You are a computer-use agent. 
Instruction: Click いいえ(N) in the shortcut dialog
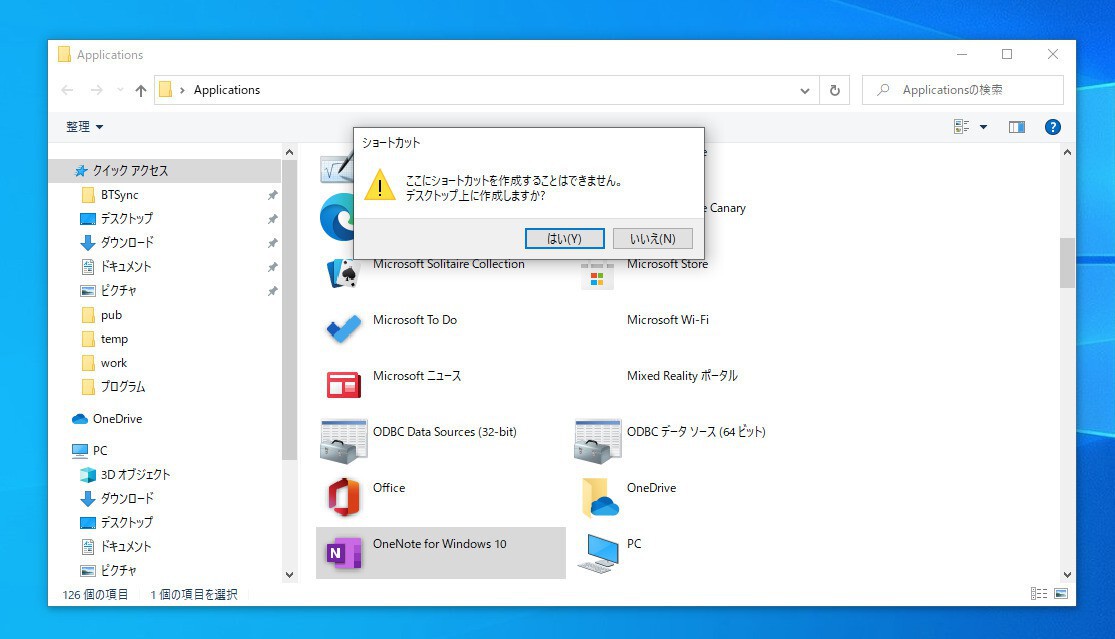tap(653, 239)
